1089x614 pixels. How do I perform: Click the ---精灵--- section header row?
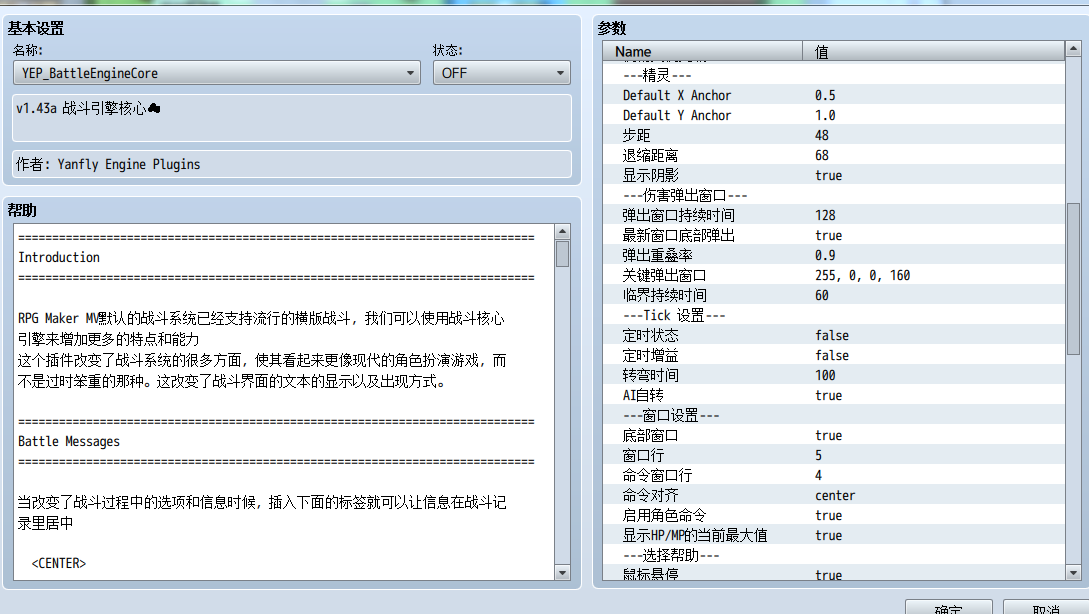point(833,75)
